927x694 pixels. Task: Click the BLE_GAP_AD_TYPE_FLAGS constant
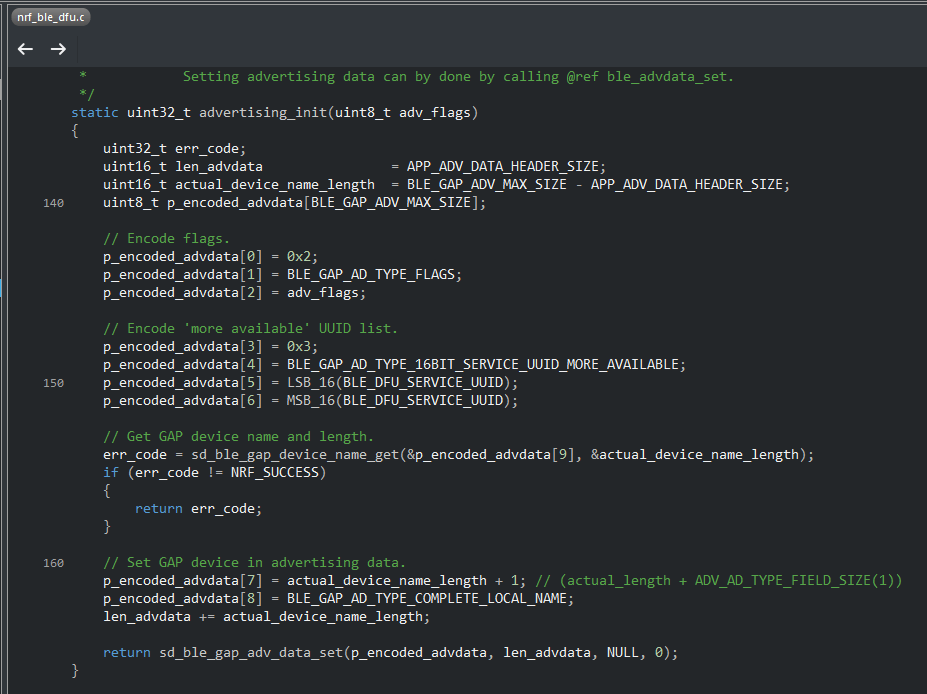(374, 274)
